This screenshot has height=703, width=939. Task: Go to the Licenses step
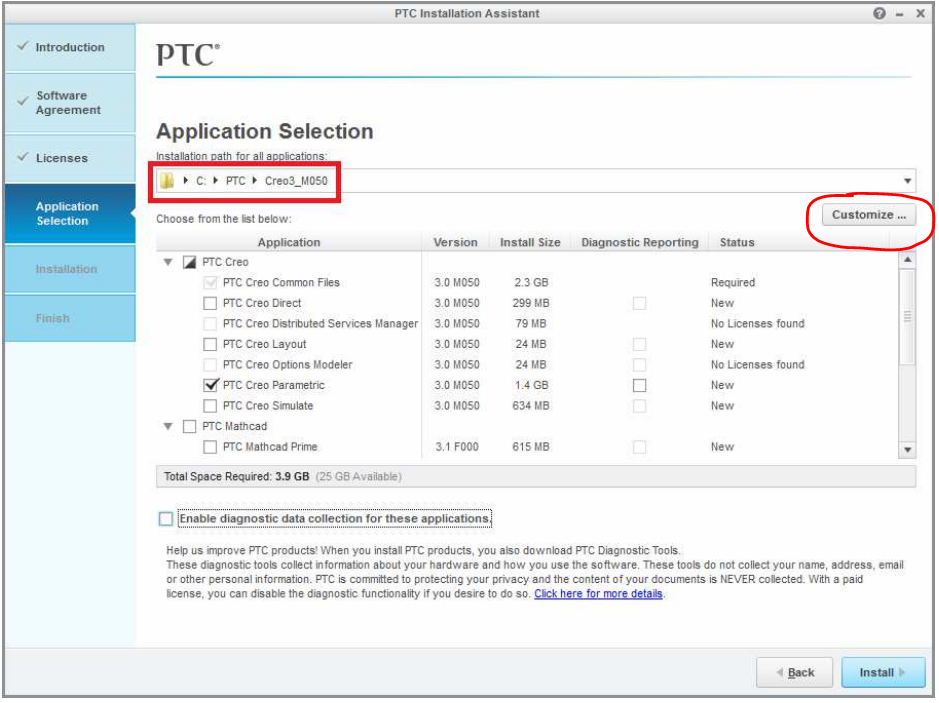pos(70,158)
